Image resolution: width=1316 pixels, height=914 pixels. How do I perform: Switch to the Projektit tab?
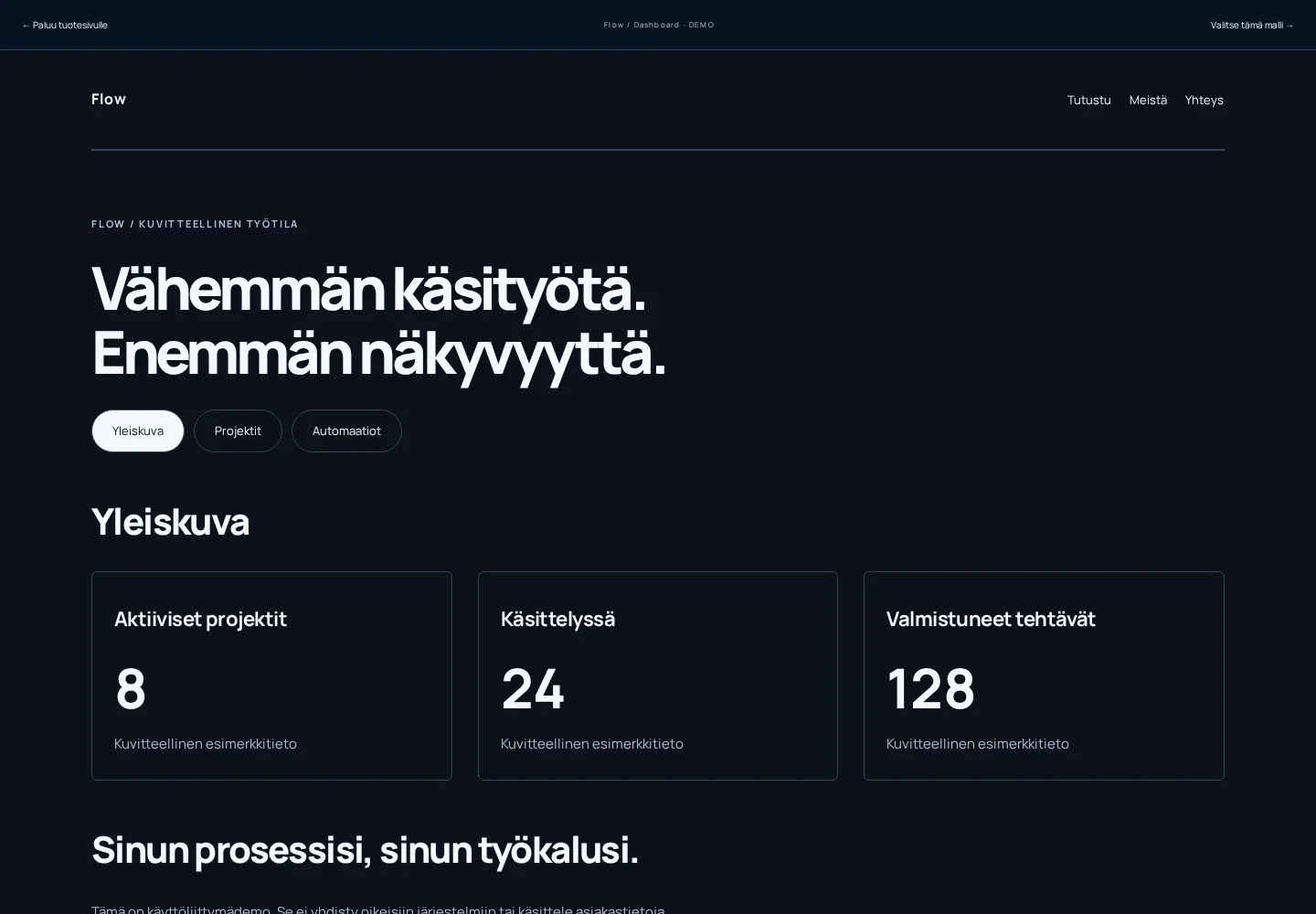[x=238, y=430]
